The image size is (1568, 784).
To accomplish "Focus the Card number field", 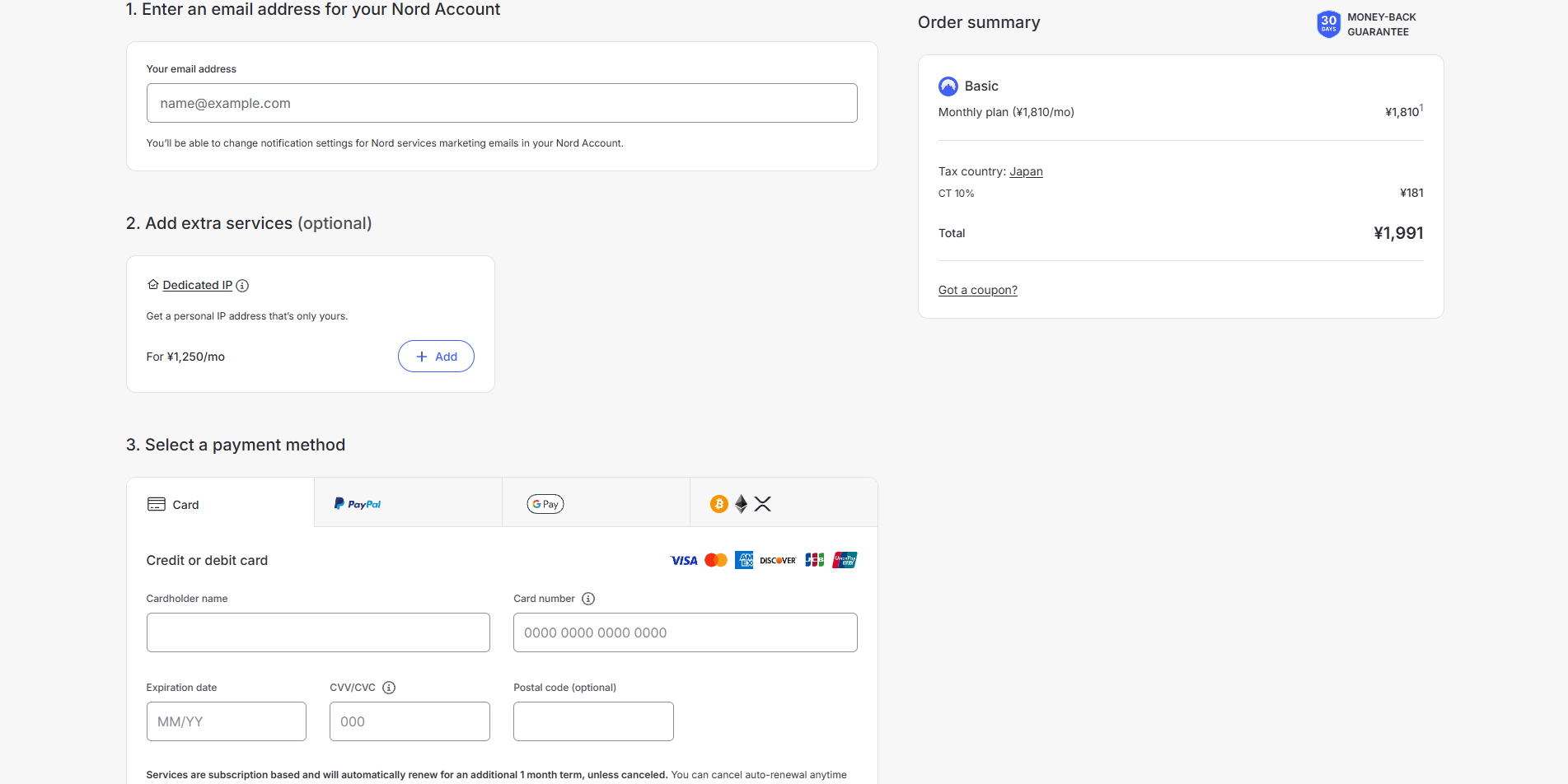I will [686, 632].
